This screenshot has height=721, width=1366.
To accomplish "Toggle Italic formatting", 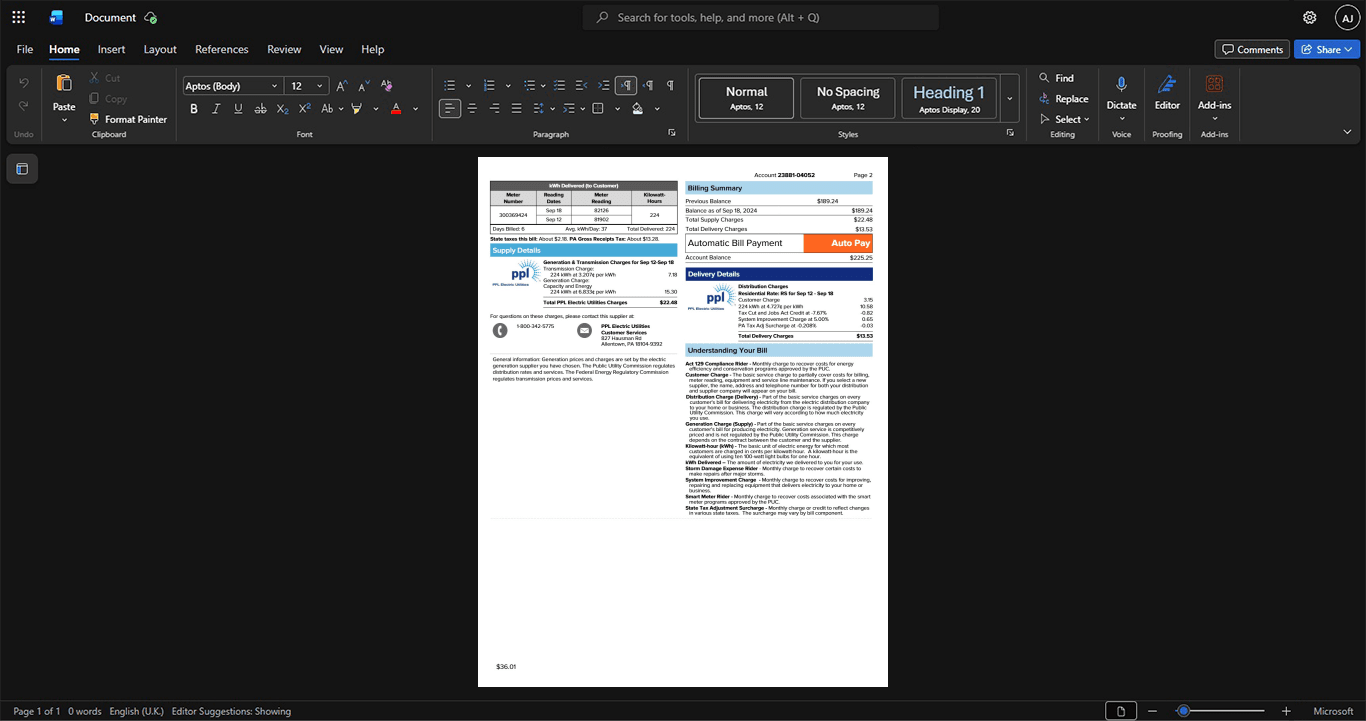I will tap(216, 108).
